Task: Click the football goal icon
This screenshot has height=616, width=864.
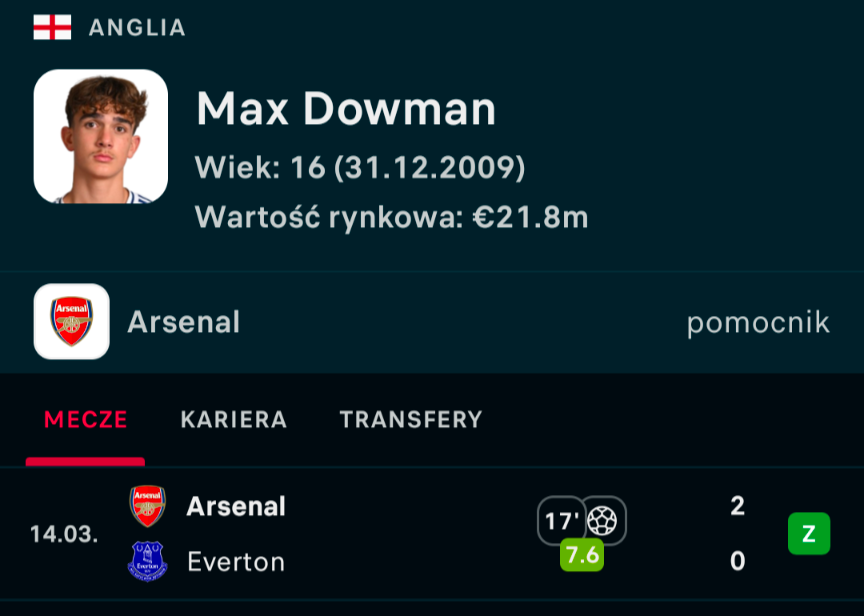Action: click(603, 520)
